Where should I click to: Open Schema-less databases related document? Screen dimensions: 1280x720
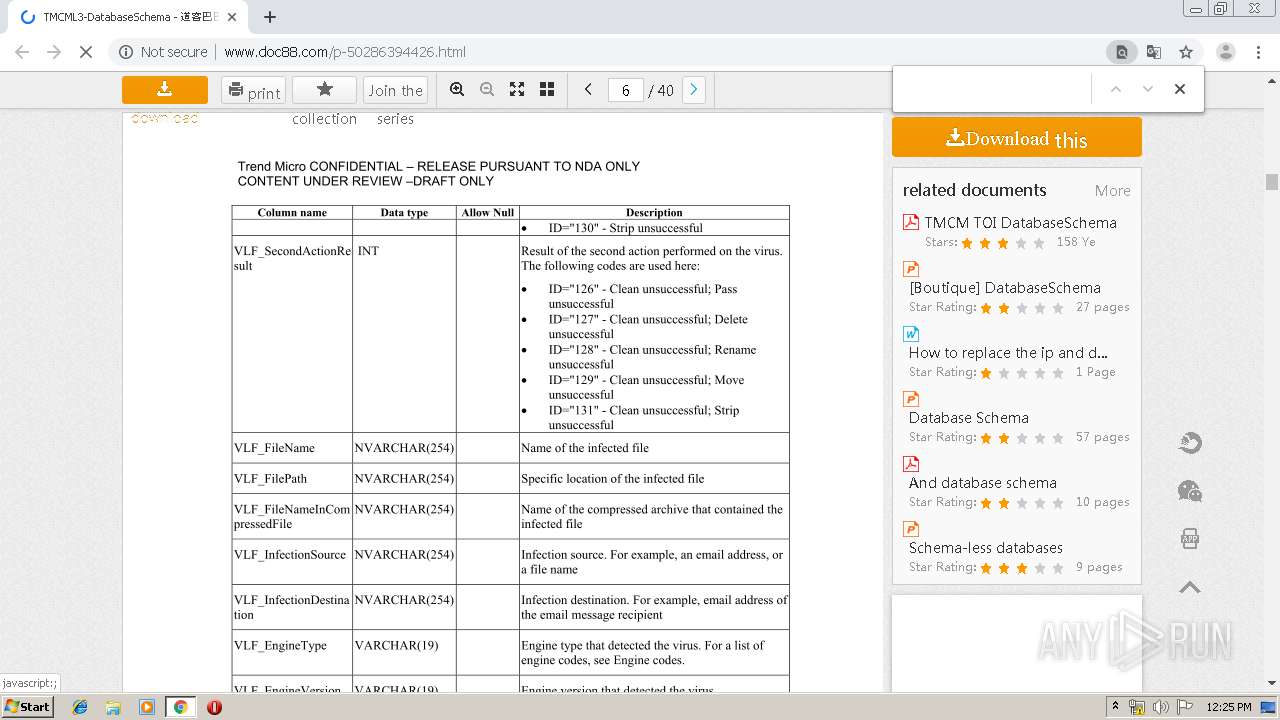point(985,548)
